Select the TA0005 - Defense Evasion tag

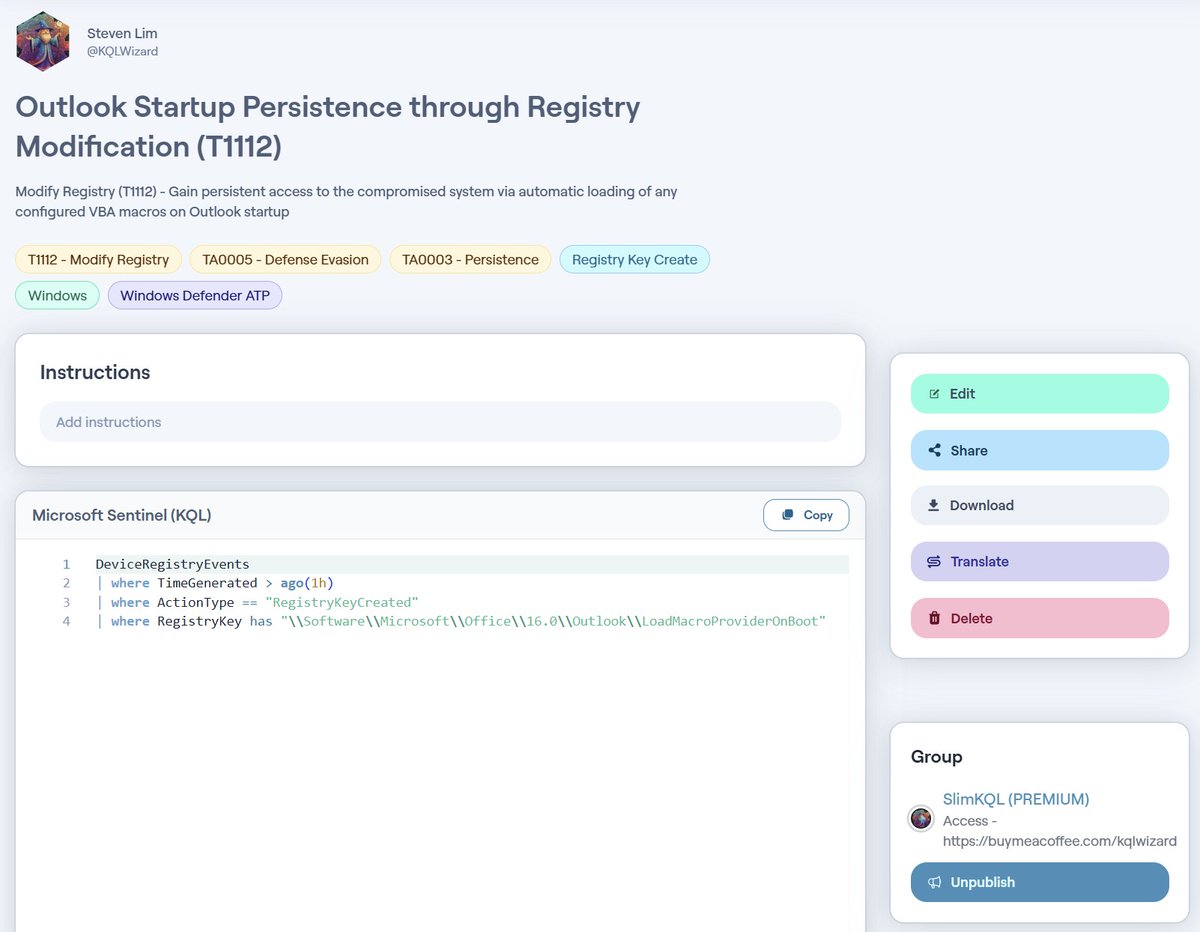click(x=285, y=259)
